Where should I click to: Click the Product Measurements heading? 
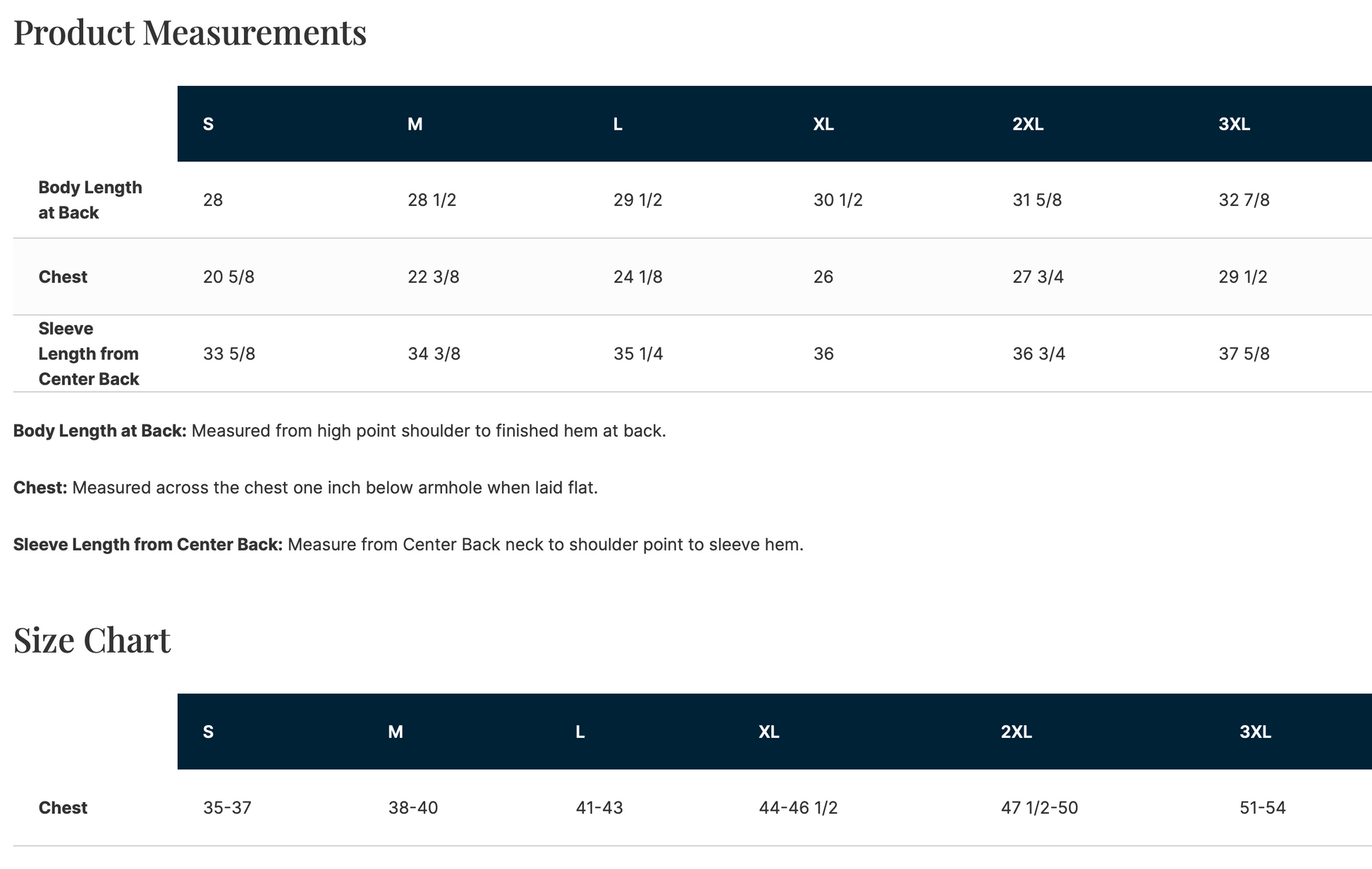coord(190,33)
